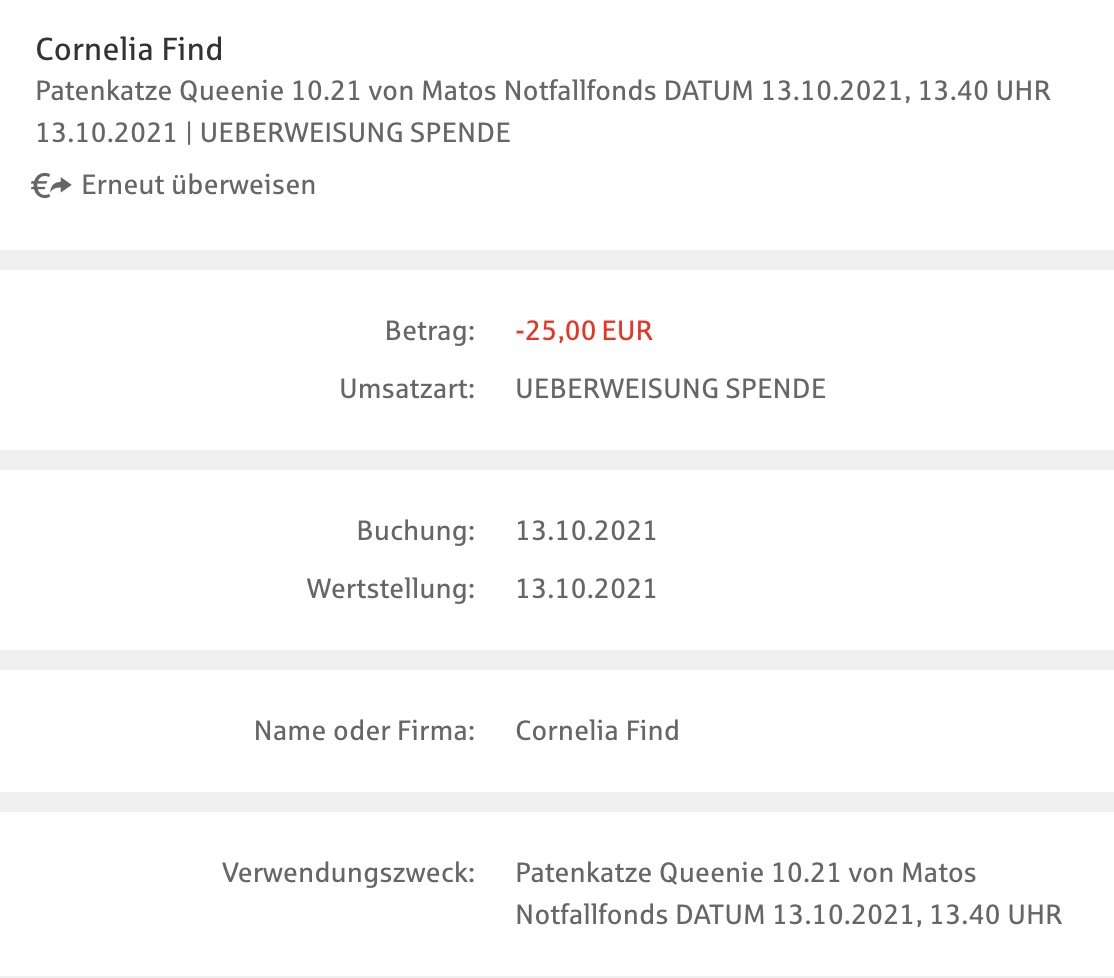Viewport: 1114px width, 978px height.
Task: Click the Umsatzart label
Action: (407, 389)
